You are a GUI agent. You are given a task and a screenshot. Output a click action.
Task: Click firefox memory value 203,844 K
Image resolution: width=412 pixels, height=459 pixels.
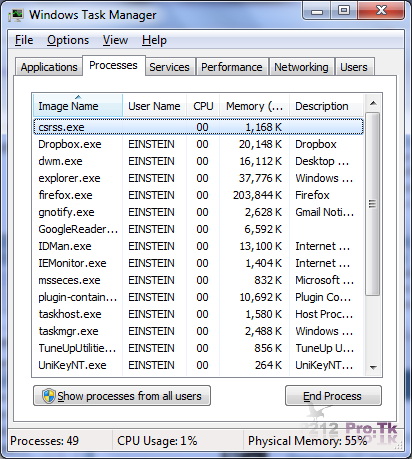click(257, 195)
